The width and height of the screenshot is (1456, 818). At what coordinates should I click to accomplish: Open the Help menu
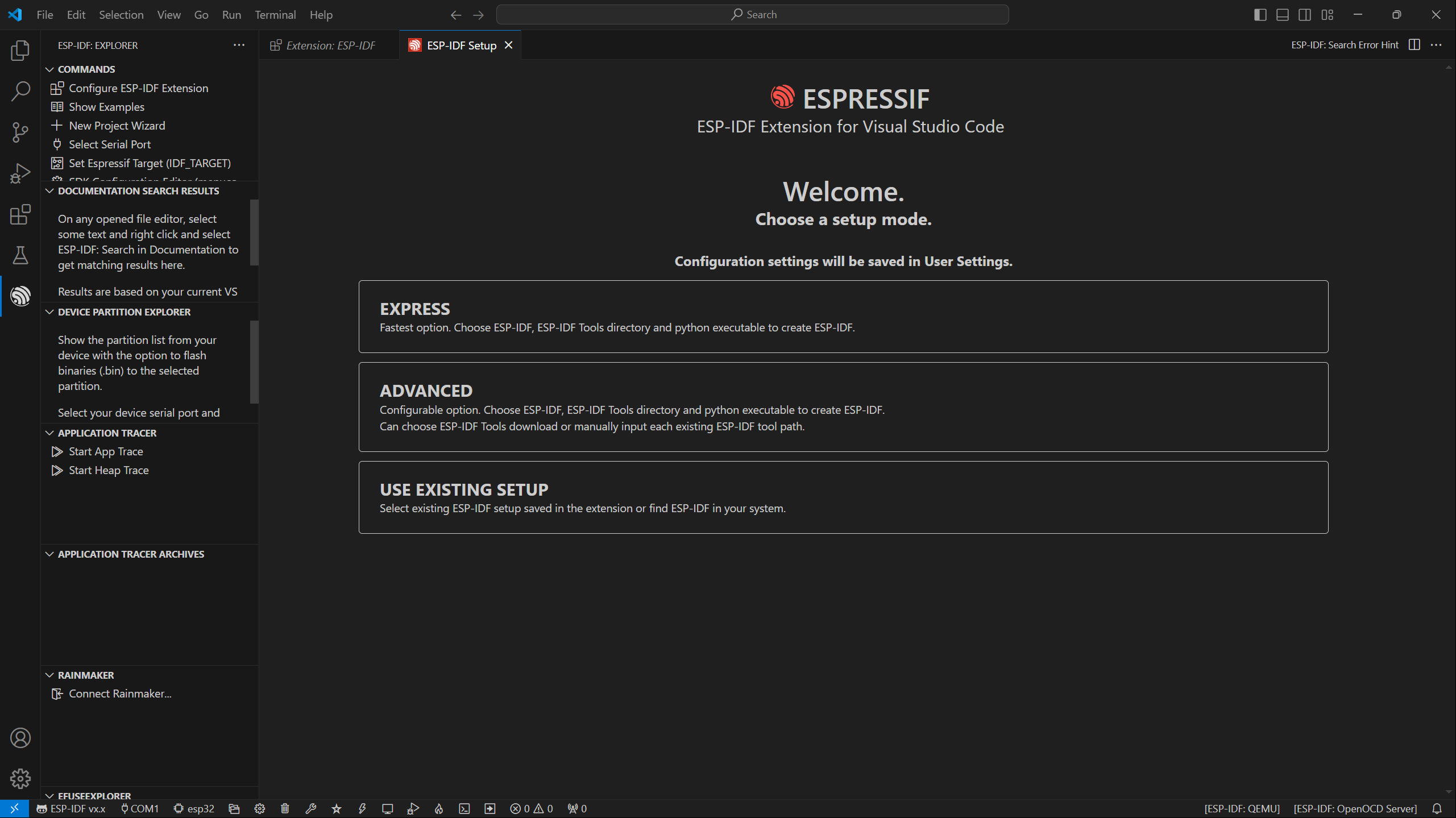click(321, 15)
